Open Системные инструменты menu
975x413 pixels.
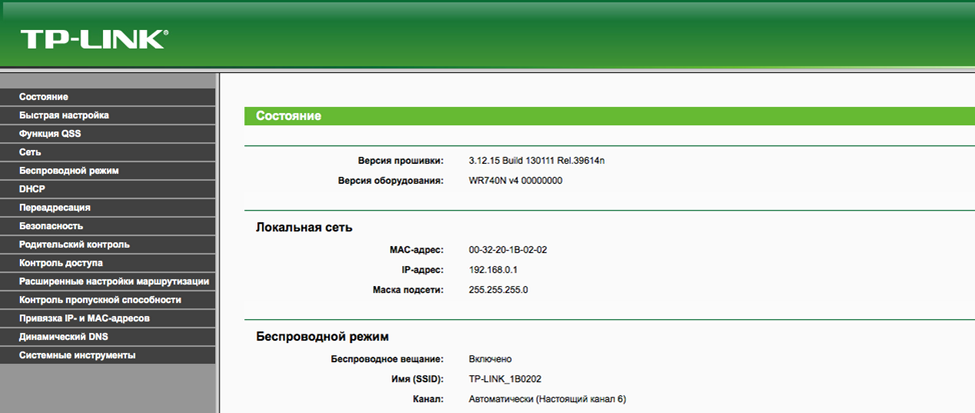point(108,355)
